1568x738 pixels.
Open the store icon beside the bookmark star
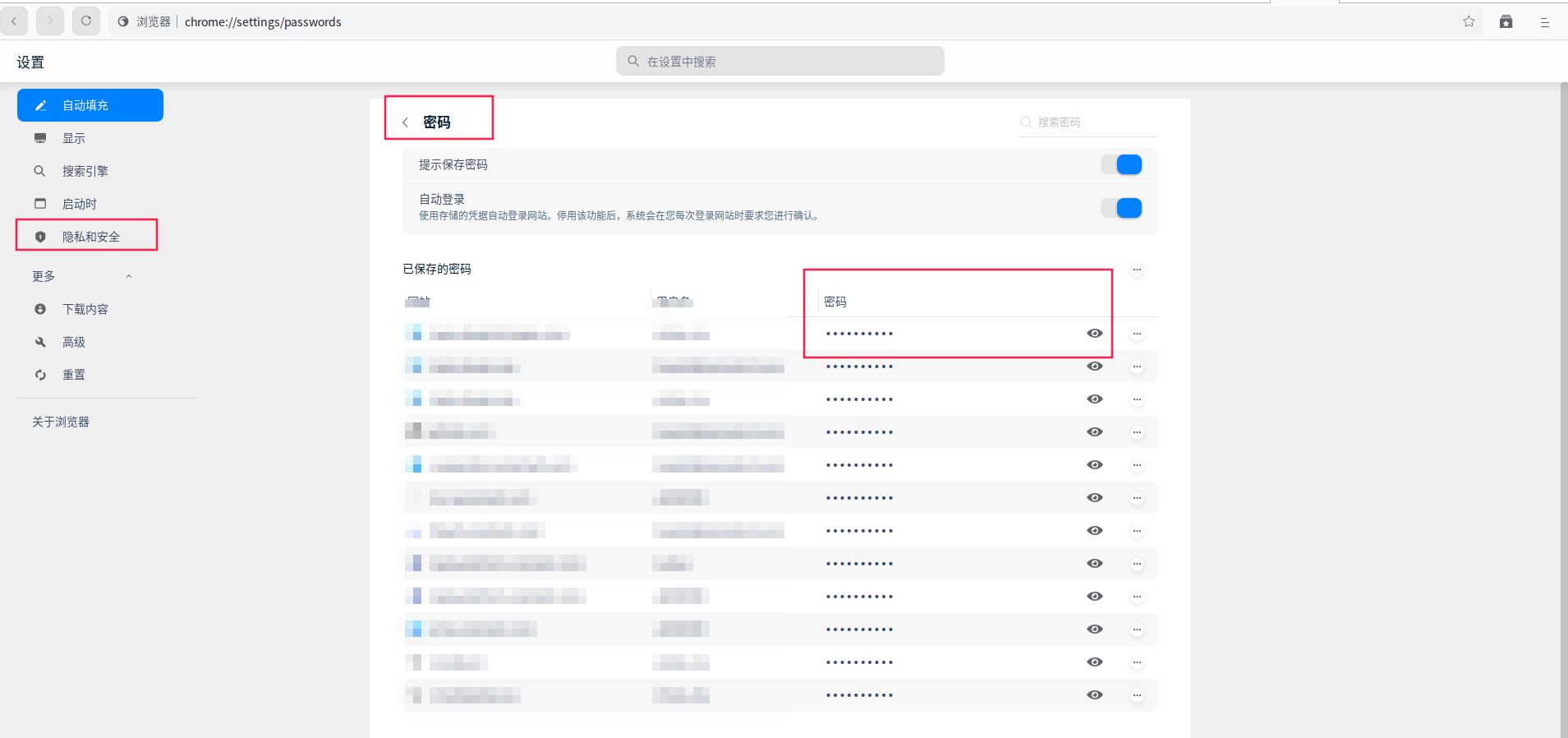pyautogui.click(x=1506, y=22)
